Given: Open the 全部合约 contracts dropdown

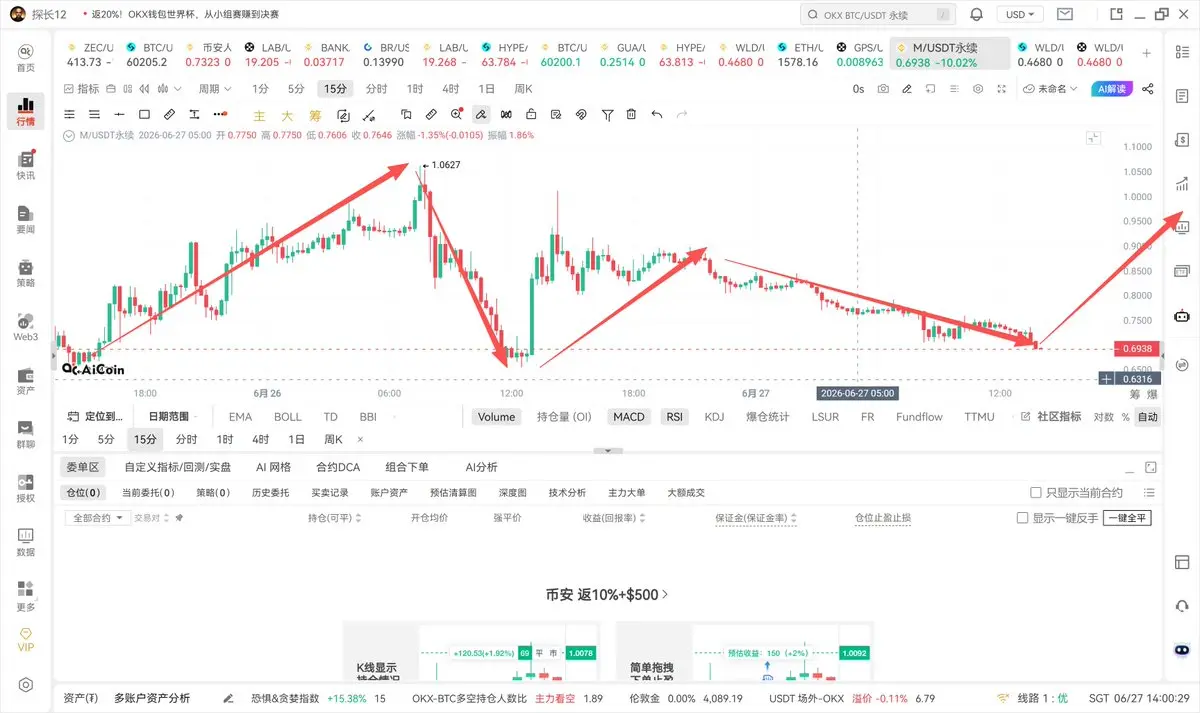Looking at the screenshot, I should pos(97,518).
